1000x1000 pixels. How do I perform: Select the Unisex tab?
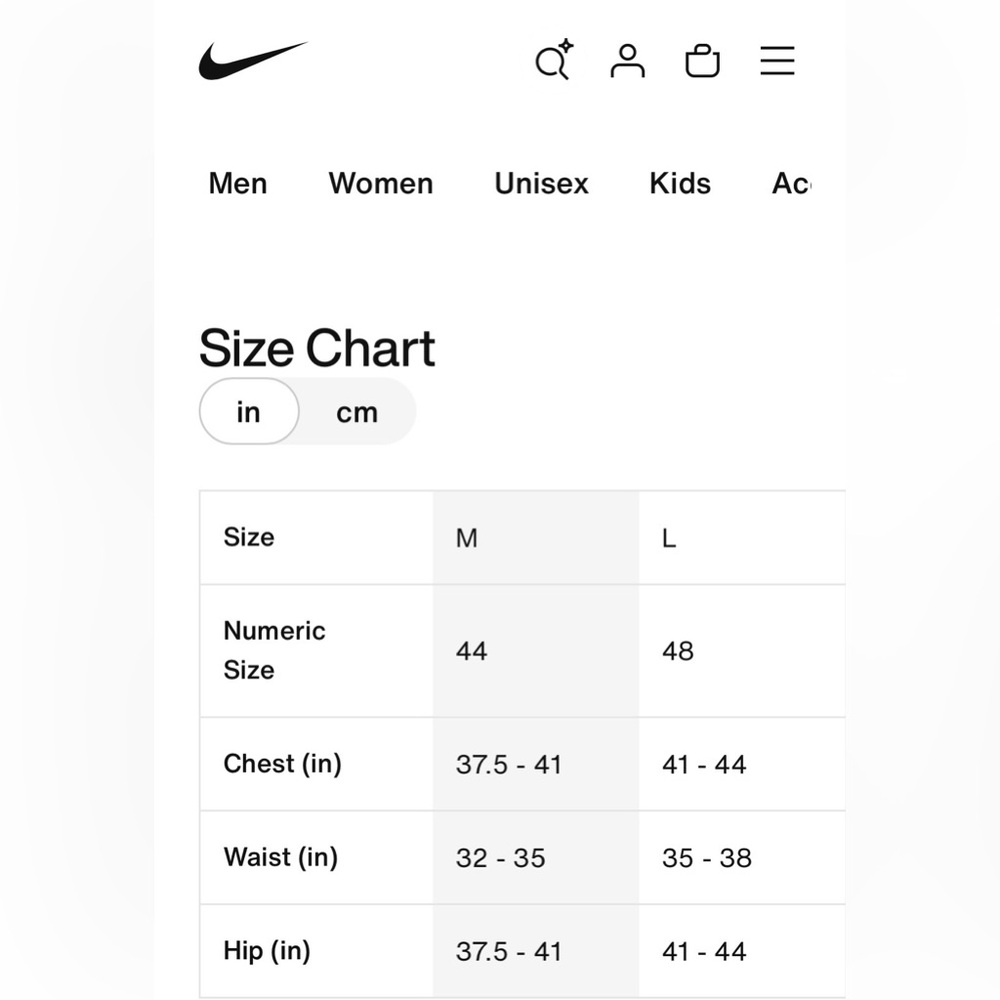pyautogui.click(x=541, y=184)
